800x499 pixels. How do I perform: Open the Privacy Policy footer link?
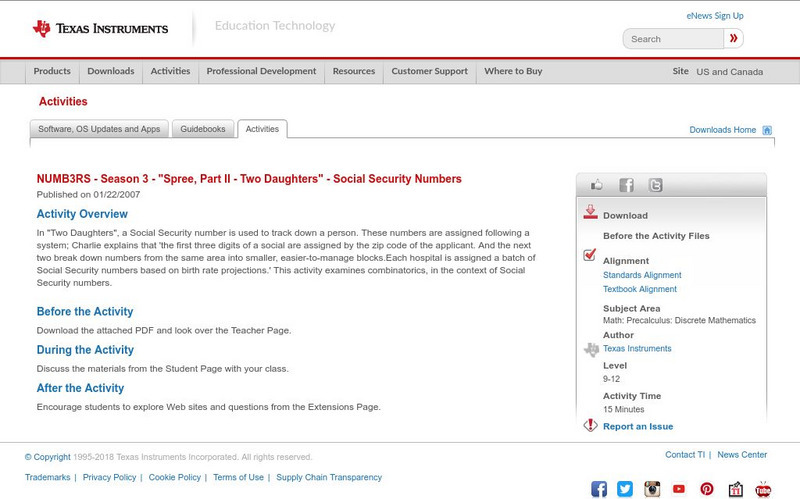tap(109, 477)
